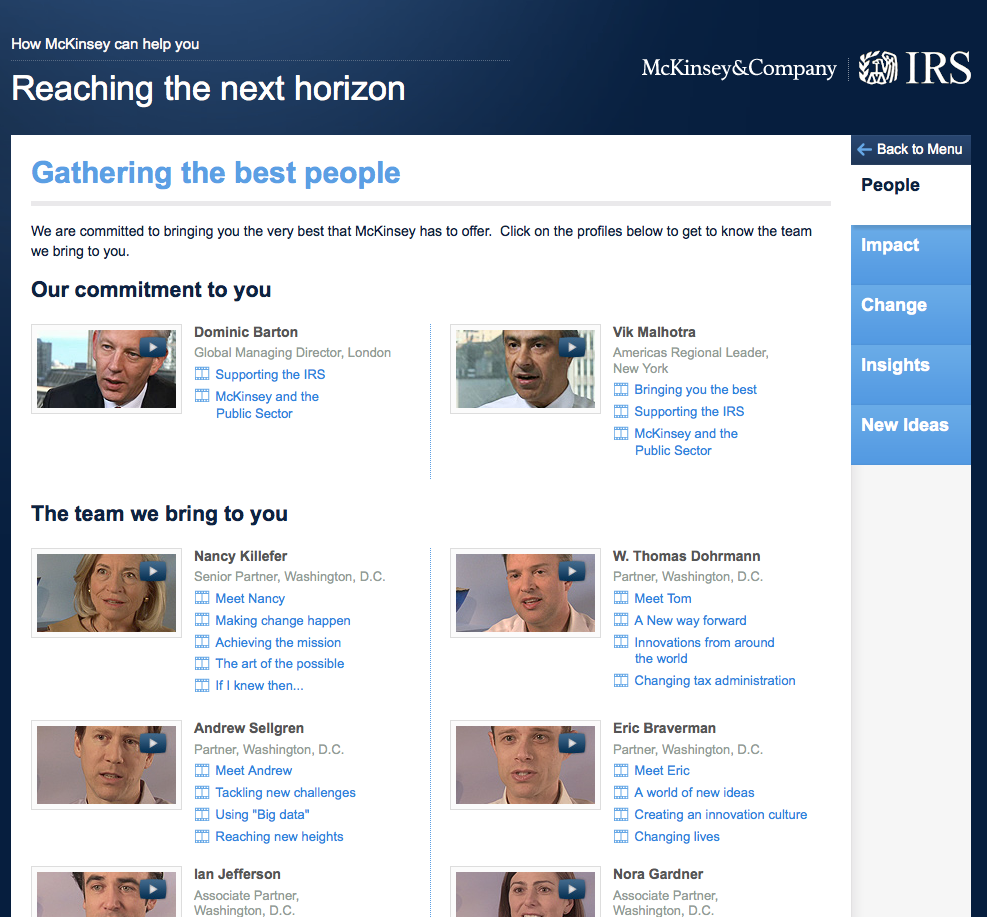Open 'Creating an innovation culture' link
Viewport: 987px width, 917px height.
point(721,814)
